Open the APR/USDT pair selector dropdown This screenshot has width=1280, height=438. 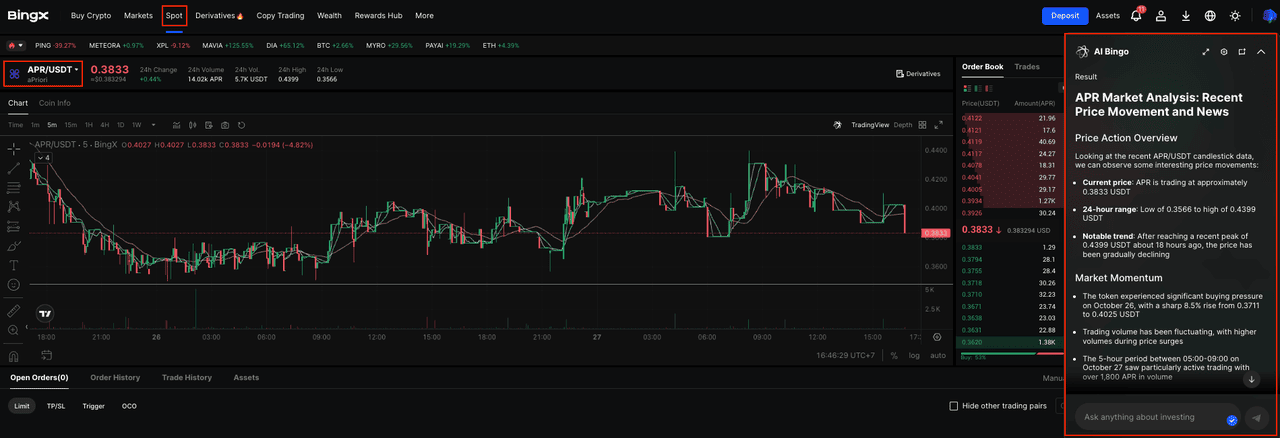click(x=46, y=73)
